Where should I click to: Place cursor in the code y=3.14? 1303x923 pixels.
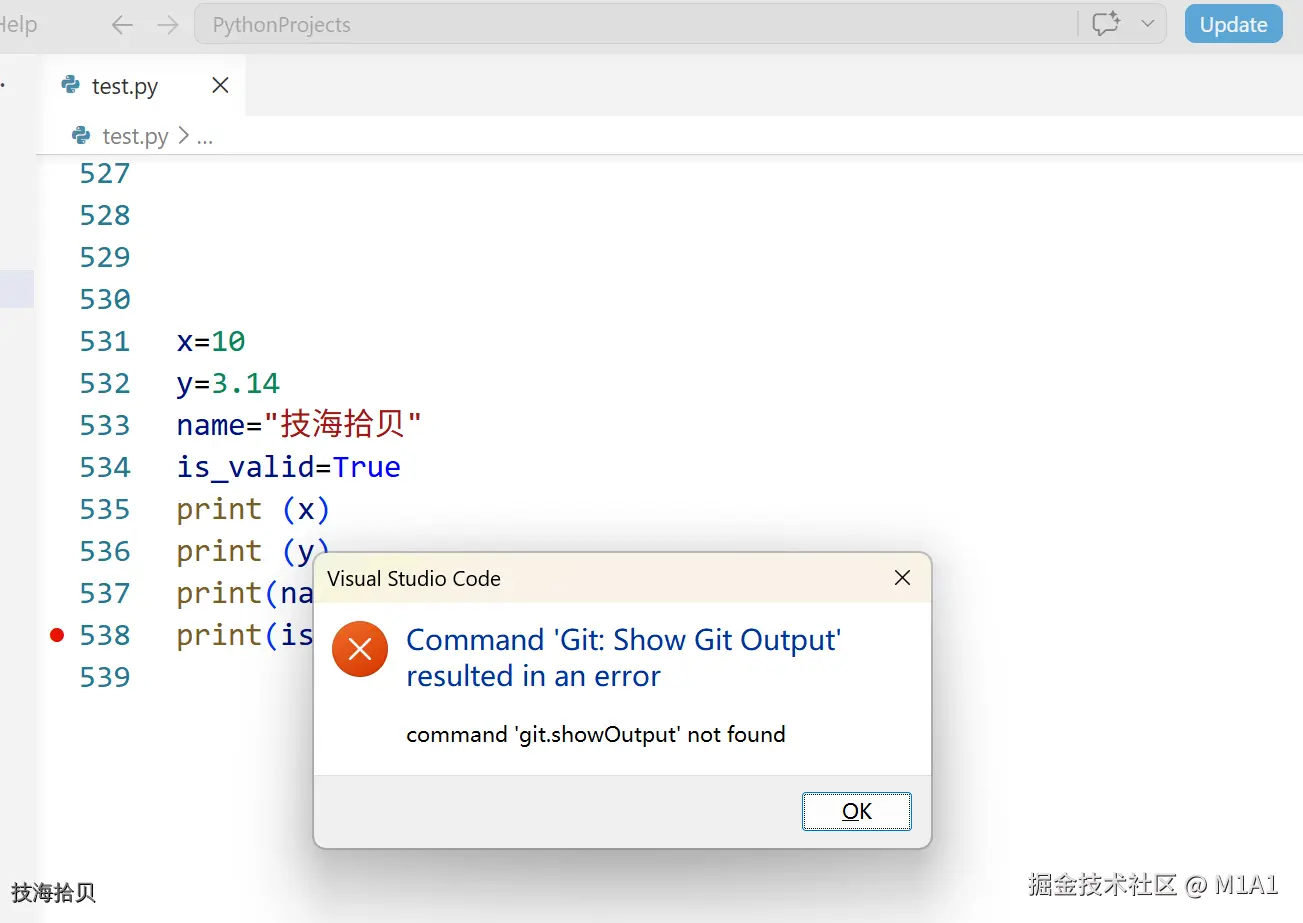228,384
